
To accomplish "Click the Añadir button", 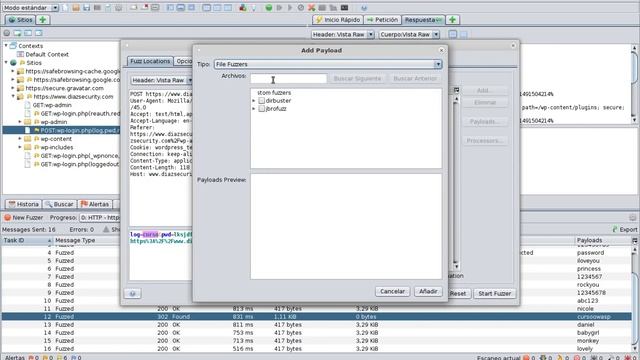I will 428,291.
